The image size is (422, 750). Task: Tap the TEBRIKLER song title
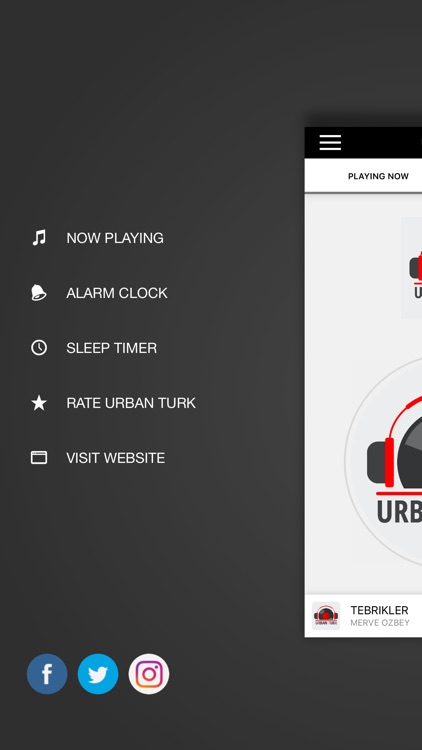pos(379,610)
